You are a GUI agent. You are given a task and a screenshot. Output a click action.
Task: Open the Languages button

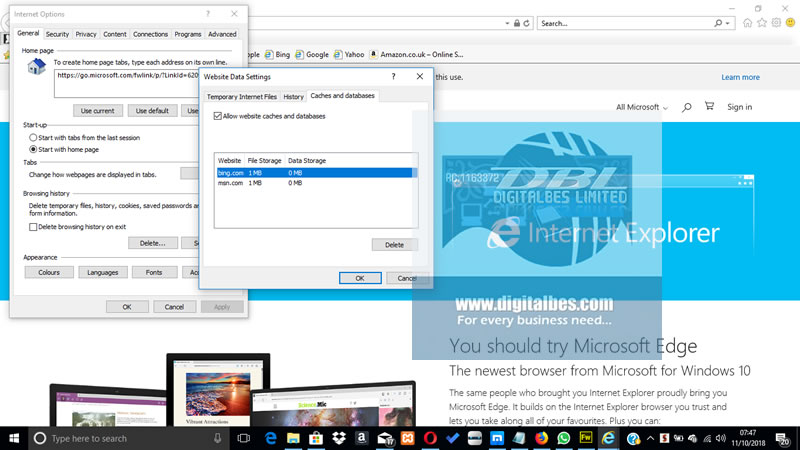click(x=103, y=272)
